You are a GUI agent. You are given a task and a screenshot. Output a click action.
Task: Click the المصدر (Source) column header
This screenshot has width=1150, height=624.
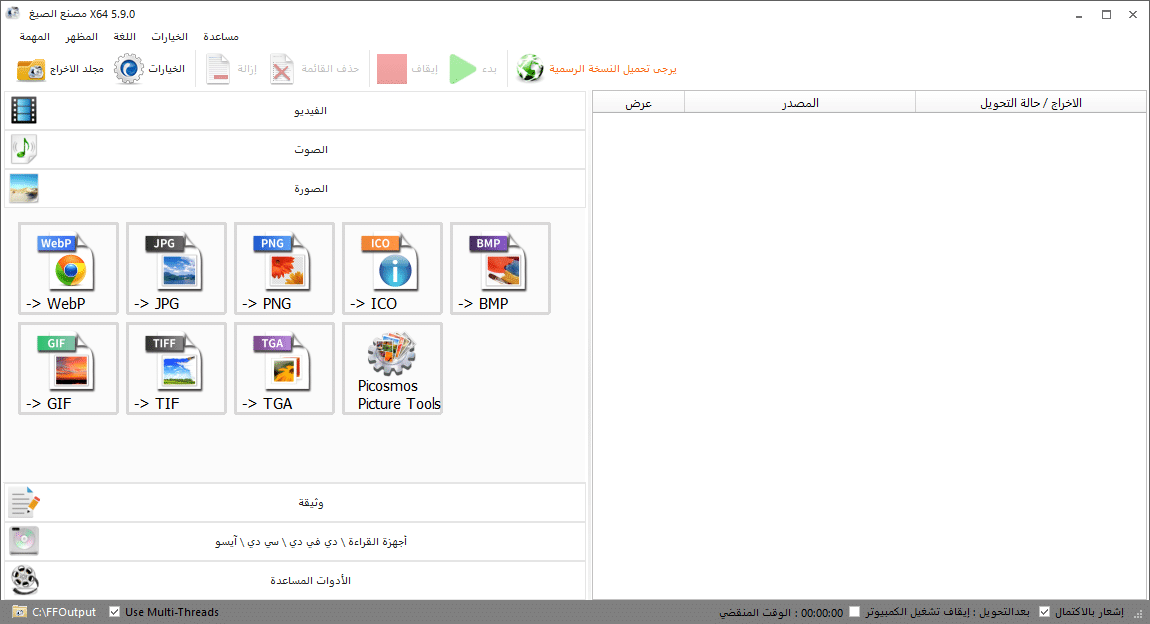pos(799,103)
